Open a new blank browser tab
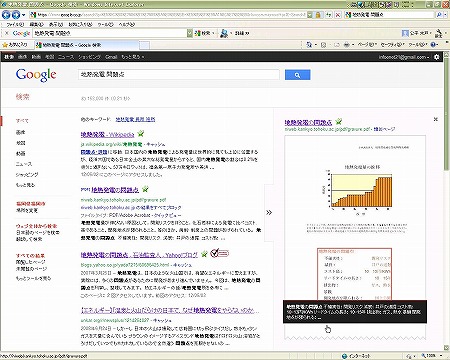The width and height of the screenshot is (450, 360). [x=144, y=45]
